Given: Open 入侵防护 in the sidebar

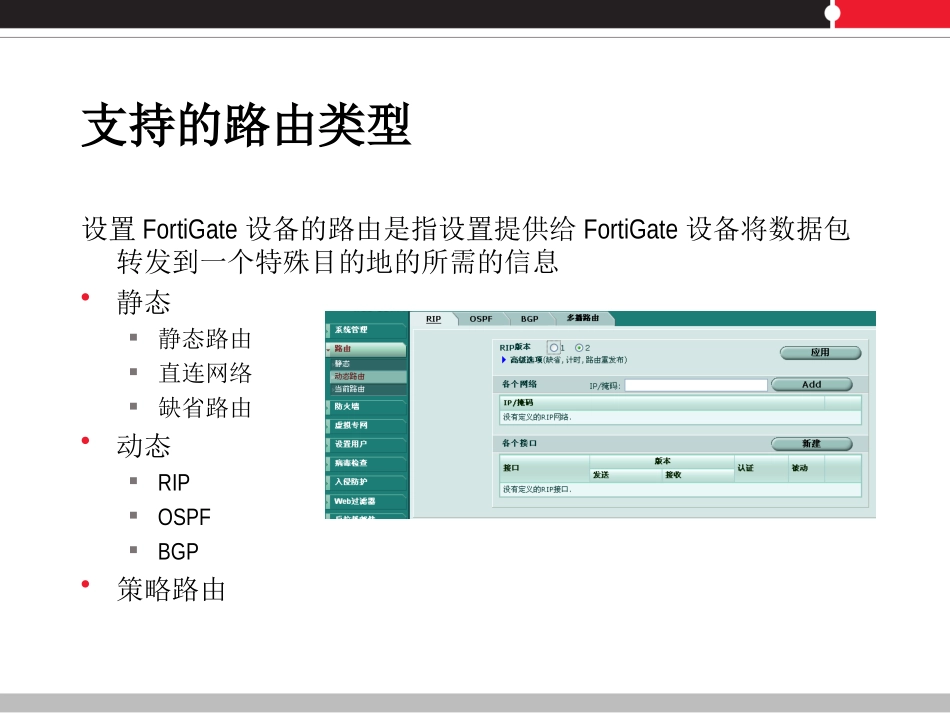Looking at the screenshot, I should coord(366,482).
